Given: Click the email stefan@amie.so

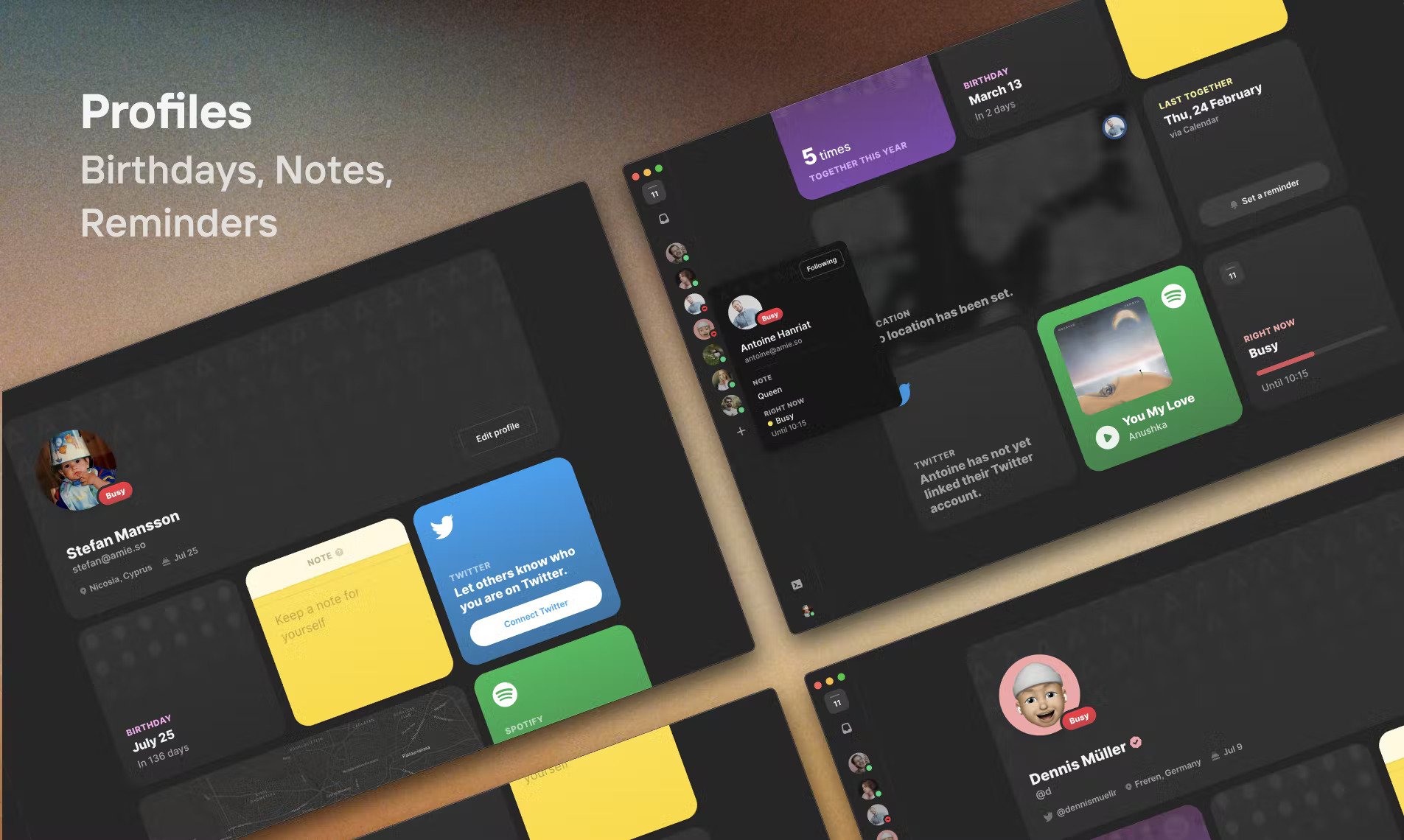Looking at the screenshot, I should pos(109,555).
